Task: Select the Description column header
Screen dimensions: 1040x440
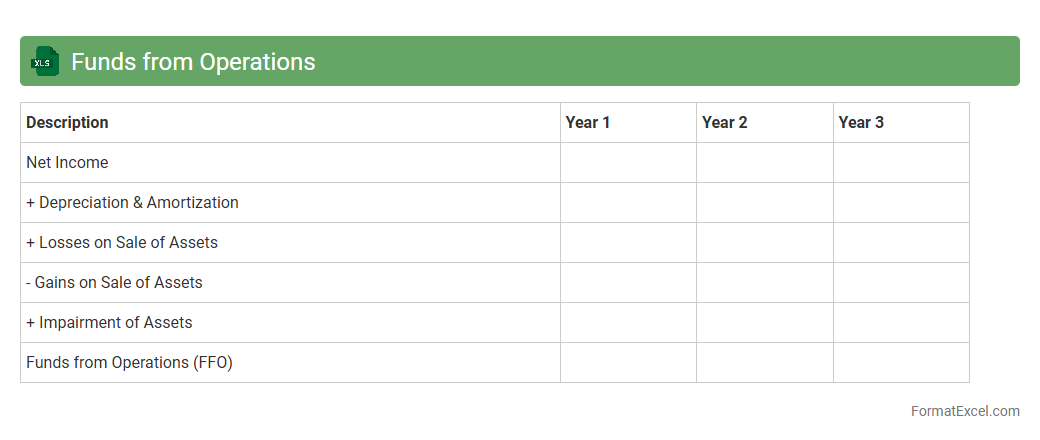Action: tap(67, 122)
